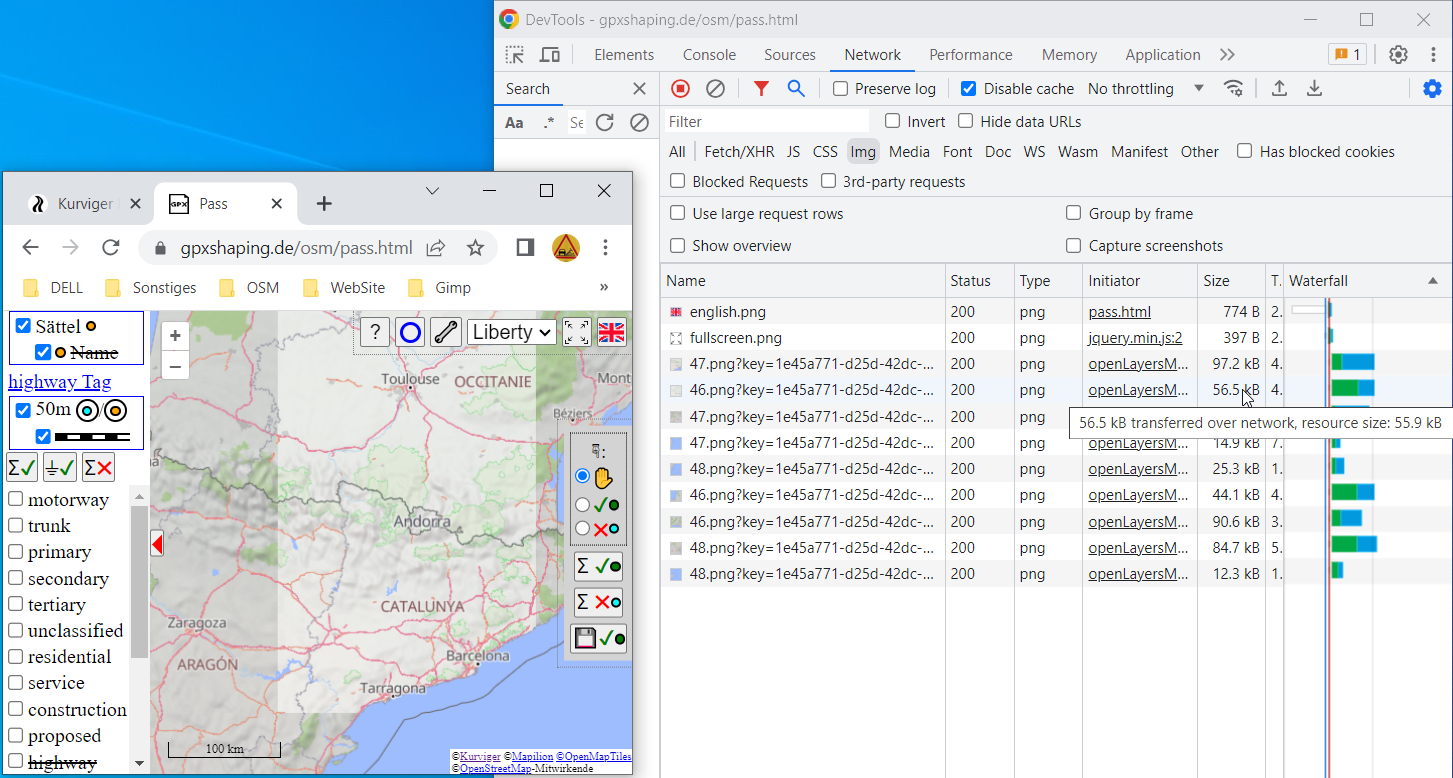Click the English flag language button
The image size is (1453, 778).
pyautogui.click(x=611, y=332)
